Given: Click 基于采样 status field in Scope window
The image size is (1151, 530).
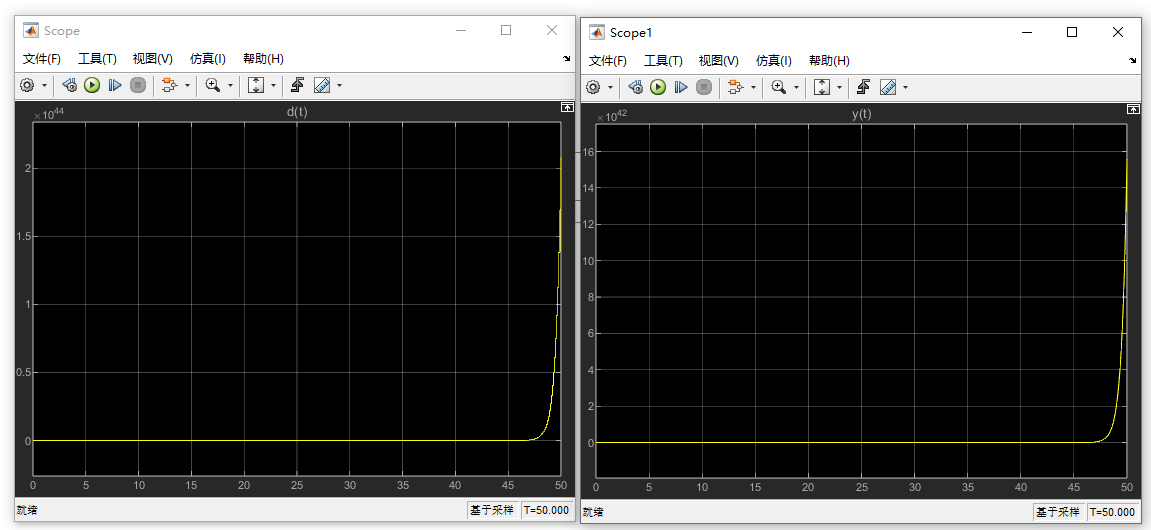Looking at the screenshot, I should tap(493, 510).
